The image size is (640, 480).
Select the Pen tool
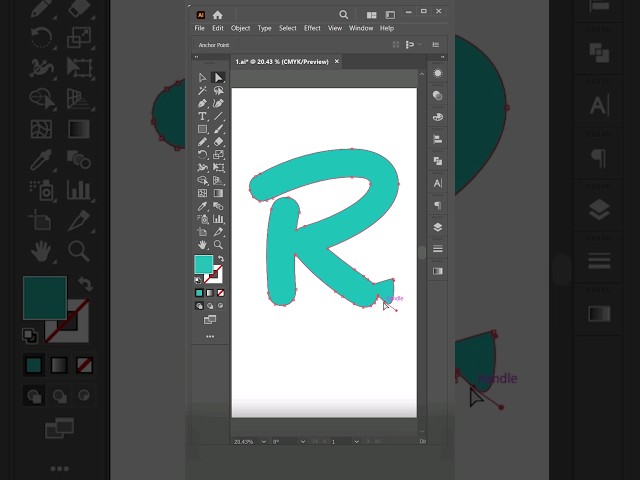[x=202, y=103]
